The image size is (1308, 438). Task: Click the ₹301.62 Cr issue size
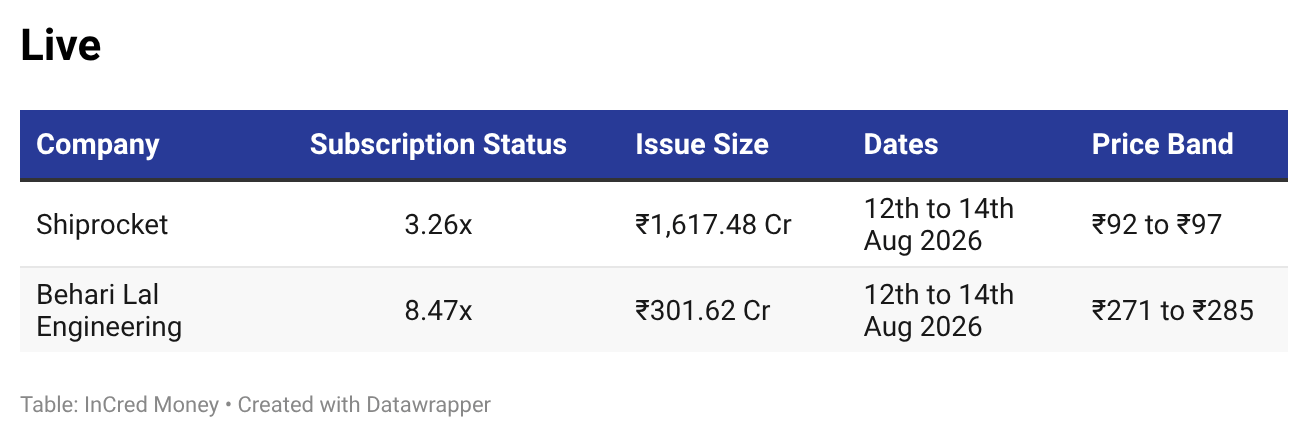pos(702,310)
